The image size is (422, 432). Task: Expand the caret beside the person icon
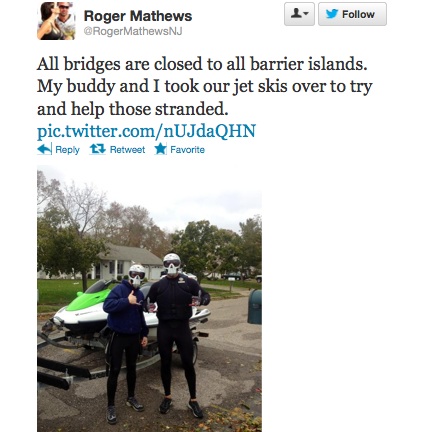point(306,14)
